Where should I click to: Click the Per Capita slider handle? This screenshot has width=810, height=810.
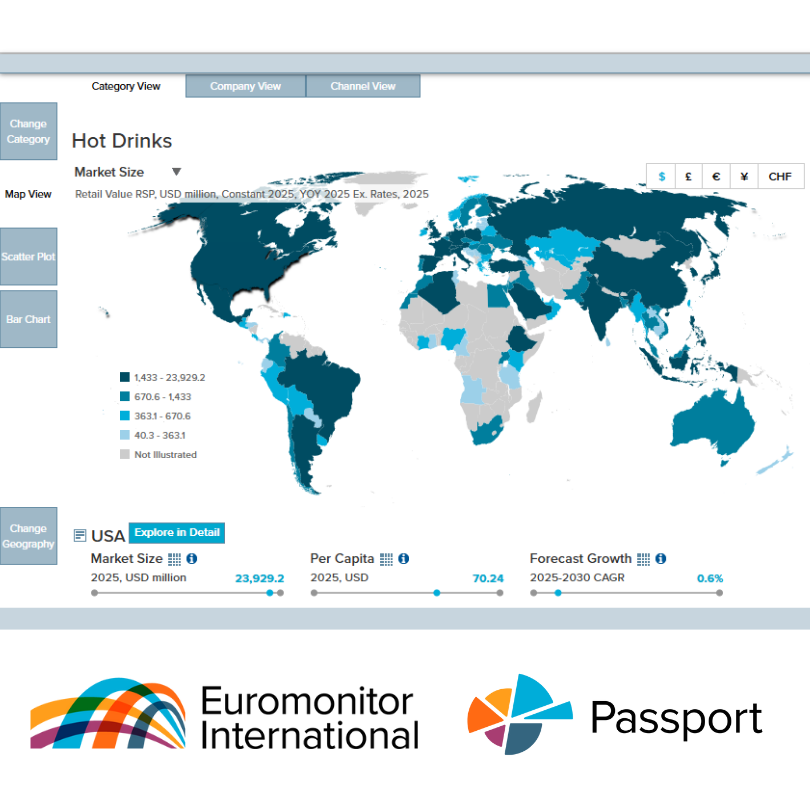coord(437,593)
